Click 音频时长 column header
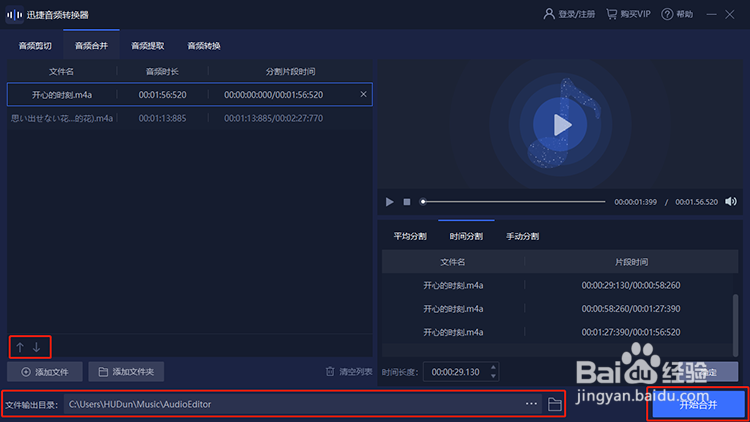Viewport: 750px width, 422px height. pyautogui.click(x=162, y=72)
